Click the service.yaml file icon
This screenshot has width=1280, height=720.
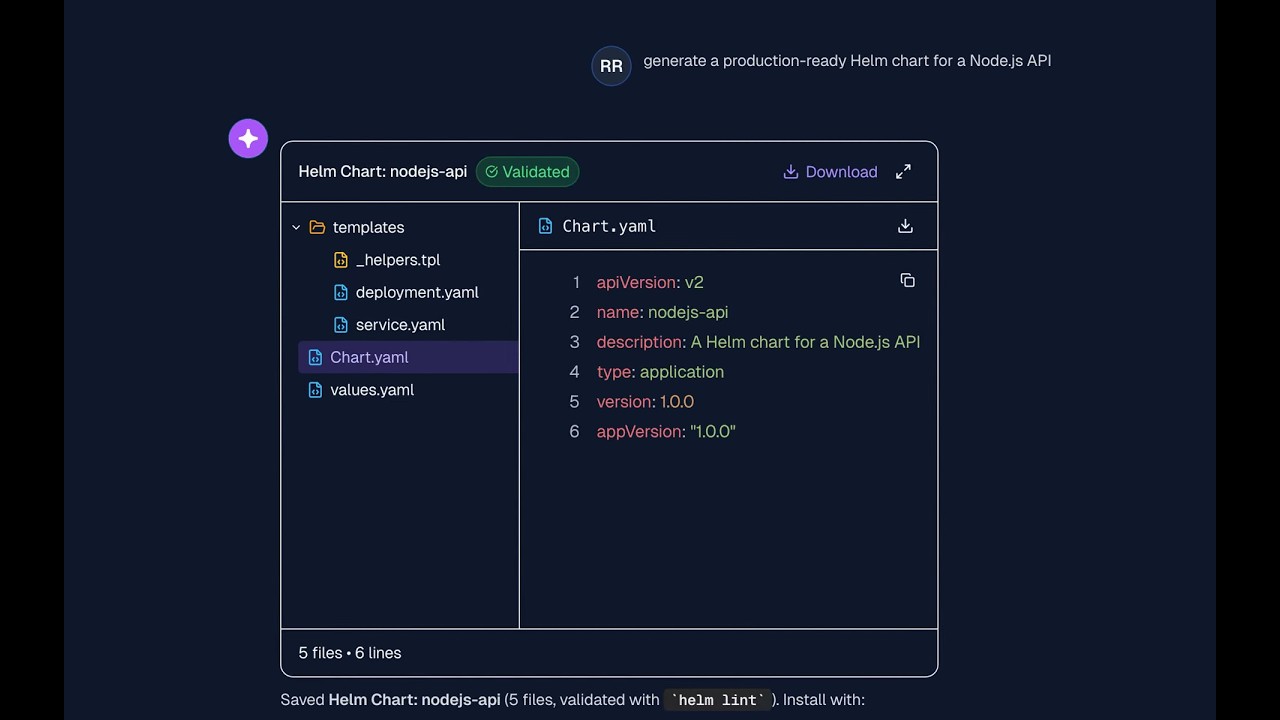coord(341,325)
